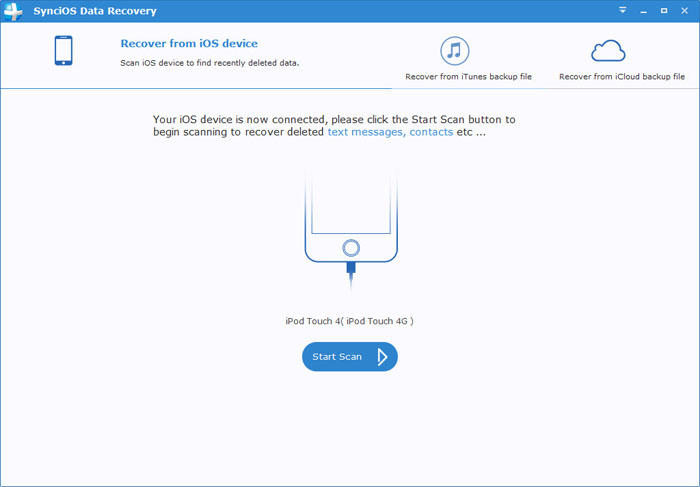
Task: Click the iPod Touch 4 device name label
Action: [x=350, y=321]
